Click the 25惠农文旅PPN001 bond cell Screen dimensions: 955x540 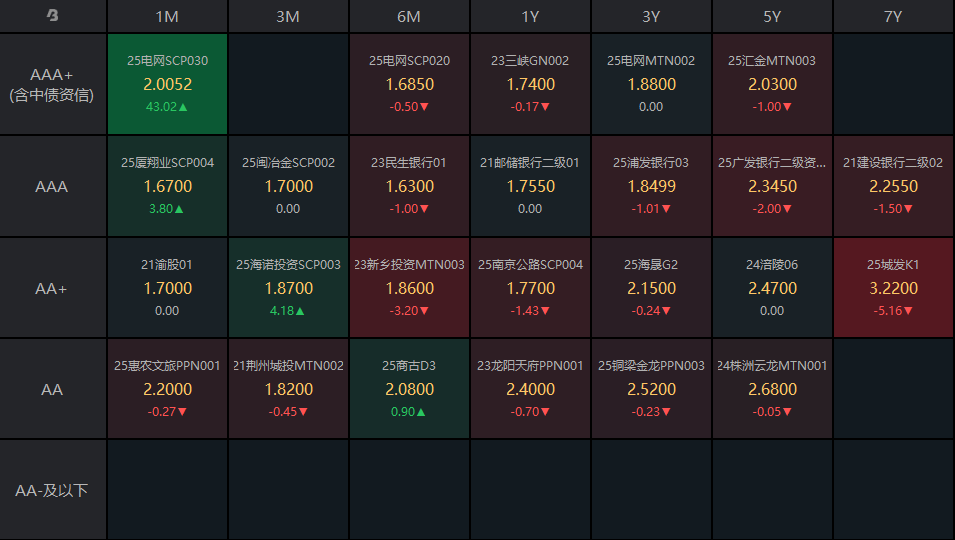click(168, 388)
